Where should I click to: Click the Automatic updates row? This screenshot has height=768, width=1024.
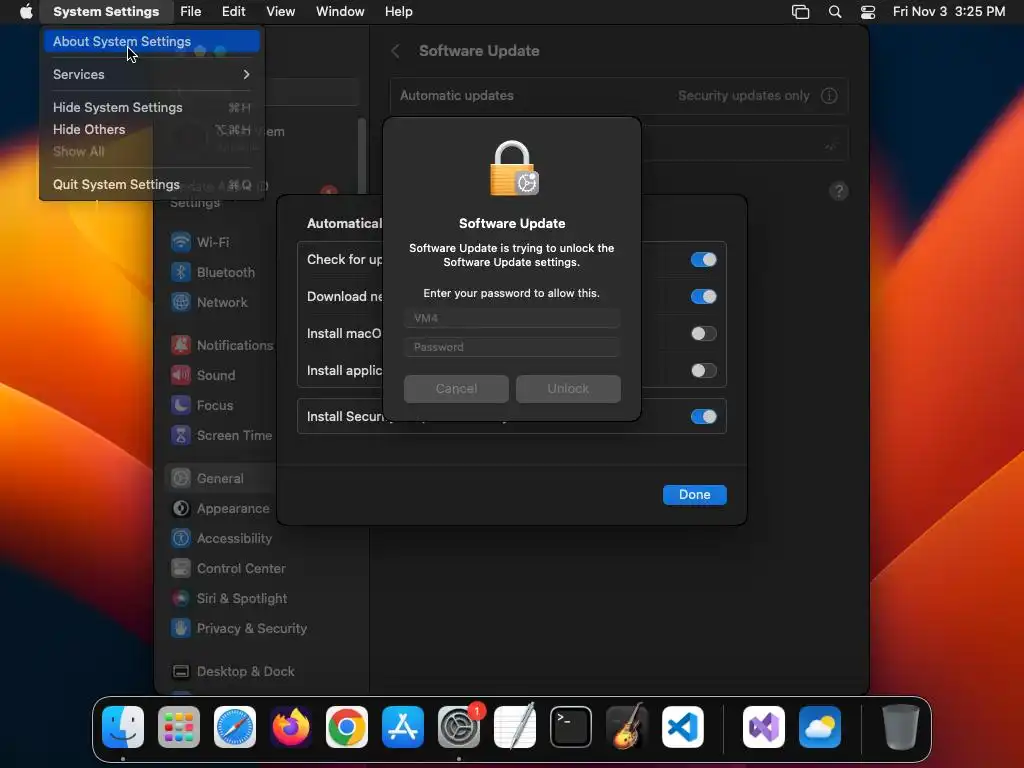[619, 95]
